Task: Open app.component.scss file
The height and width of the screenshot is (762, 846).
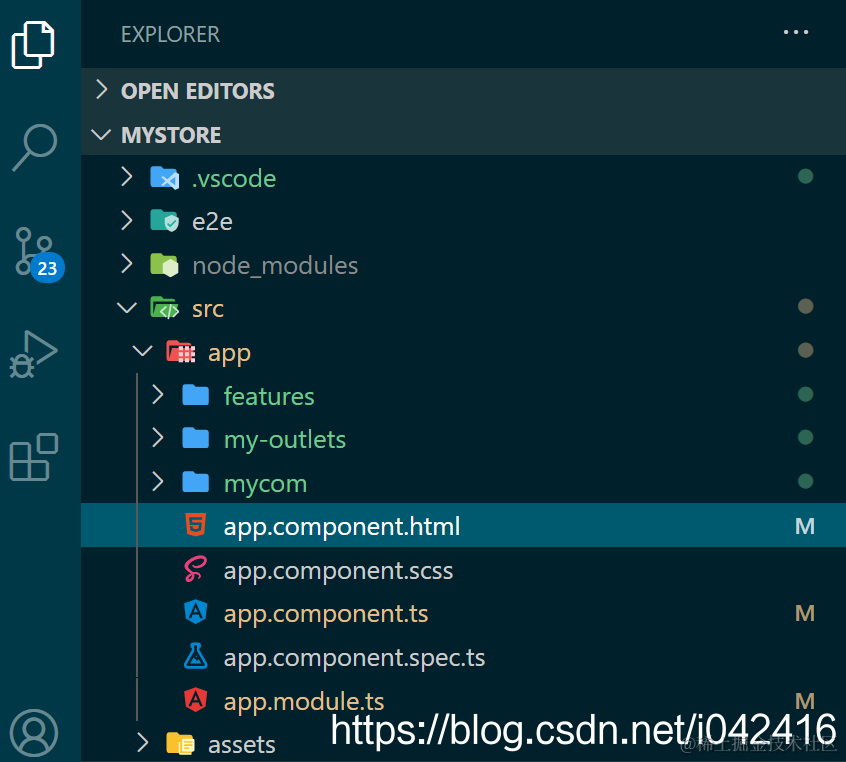Action: 338,571
